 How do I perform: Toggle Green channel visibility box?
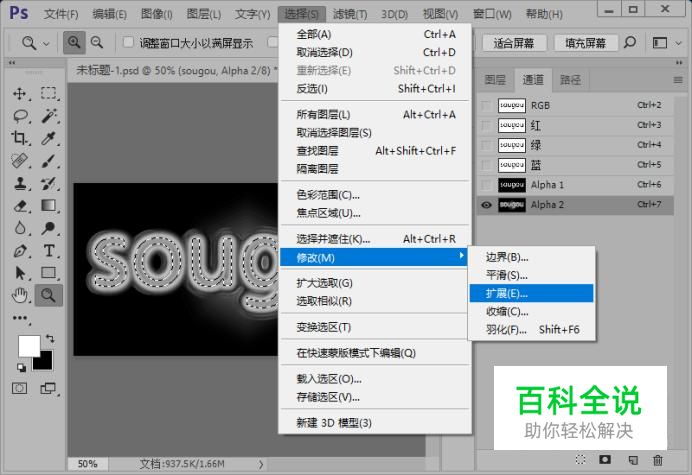pos(486,145)
